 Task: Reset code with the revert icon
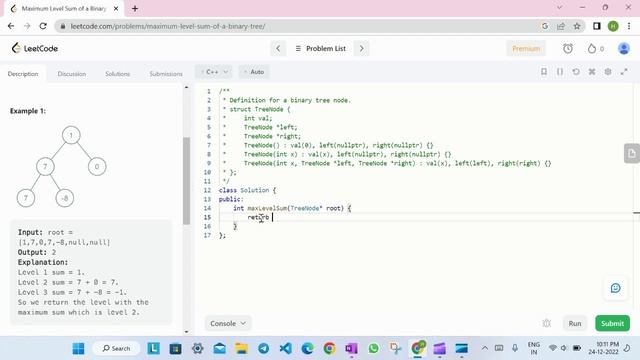coord(576,72)
